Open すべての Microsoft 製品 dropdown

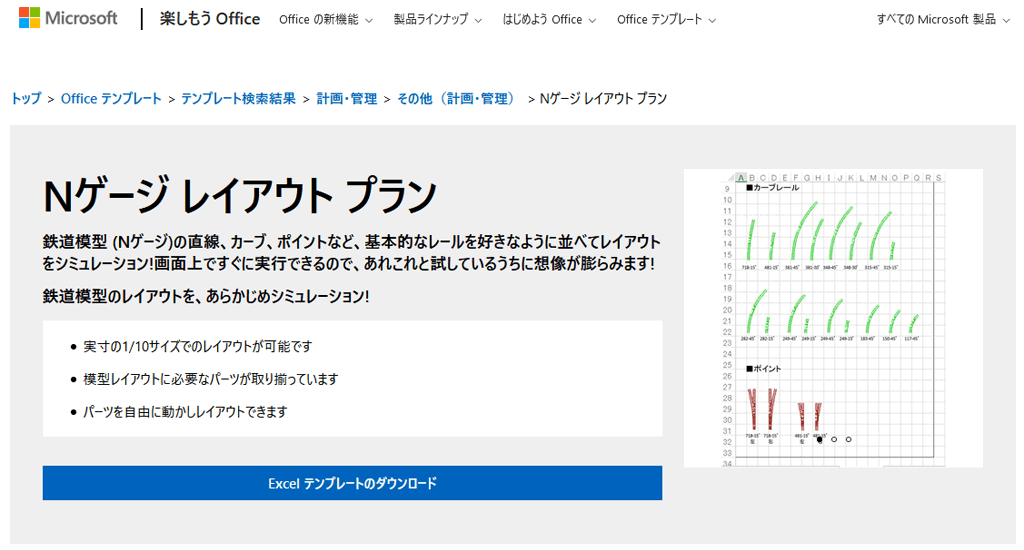point(943,20)
